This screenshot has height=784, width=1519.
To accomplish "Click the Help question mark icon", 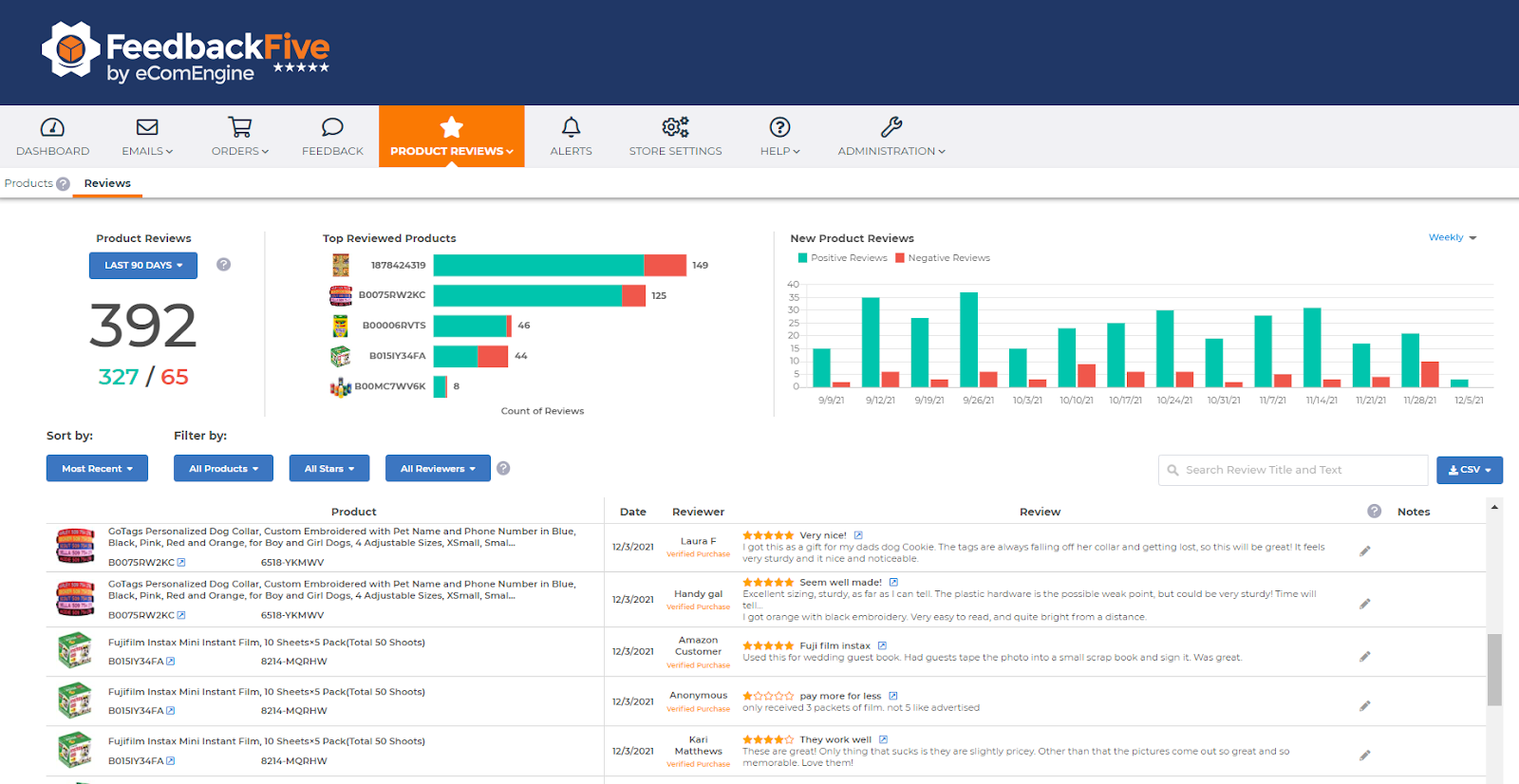I will point(779,127).
